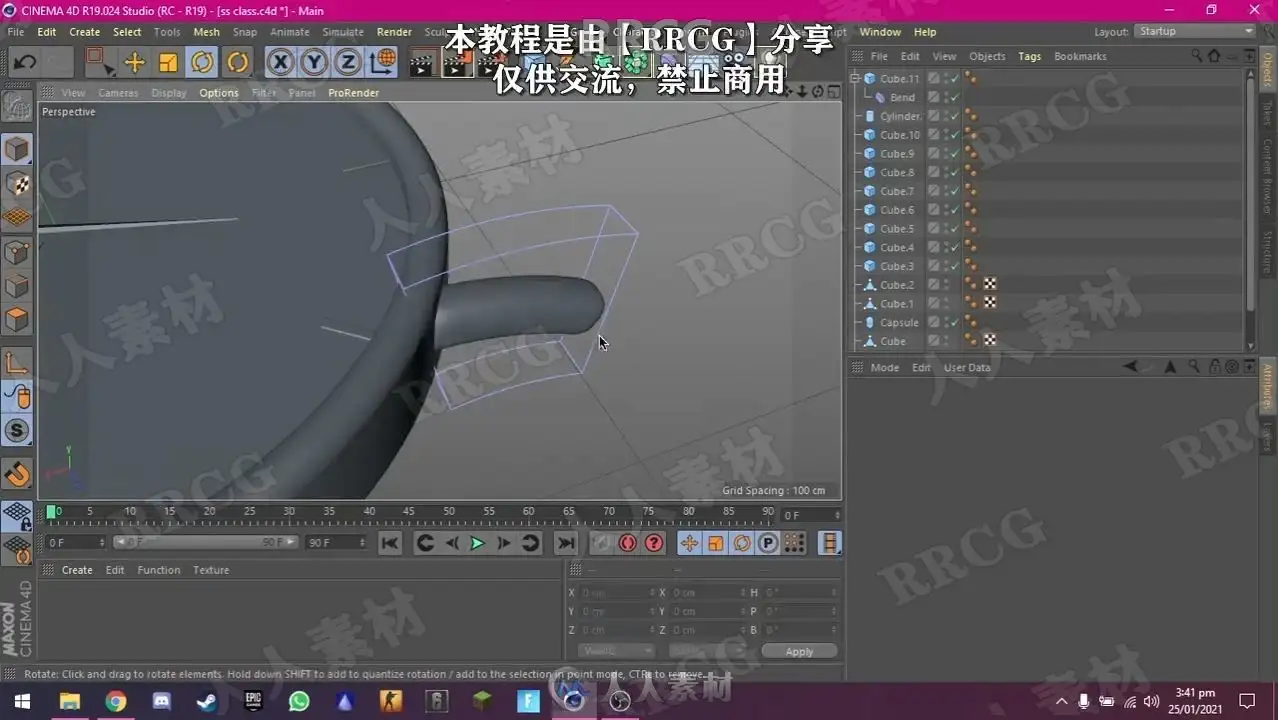The image size is (1278, 720).
Task: Click Cube.1 phong tag
Action: click(970, 303)
